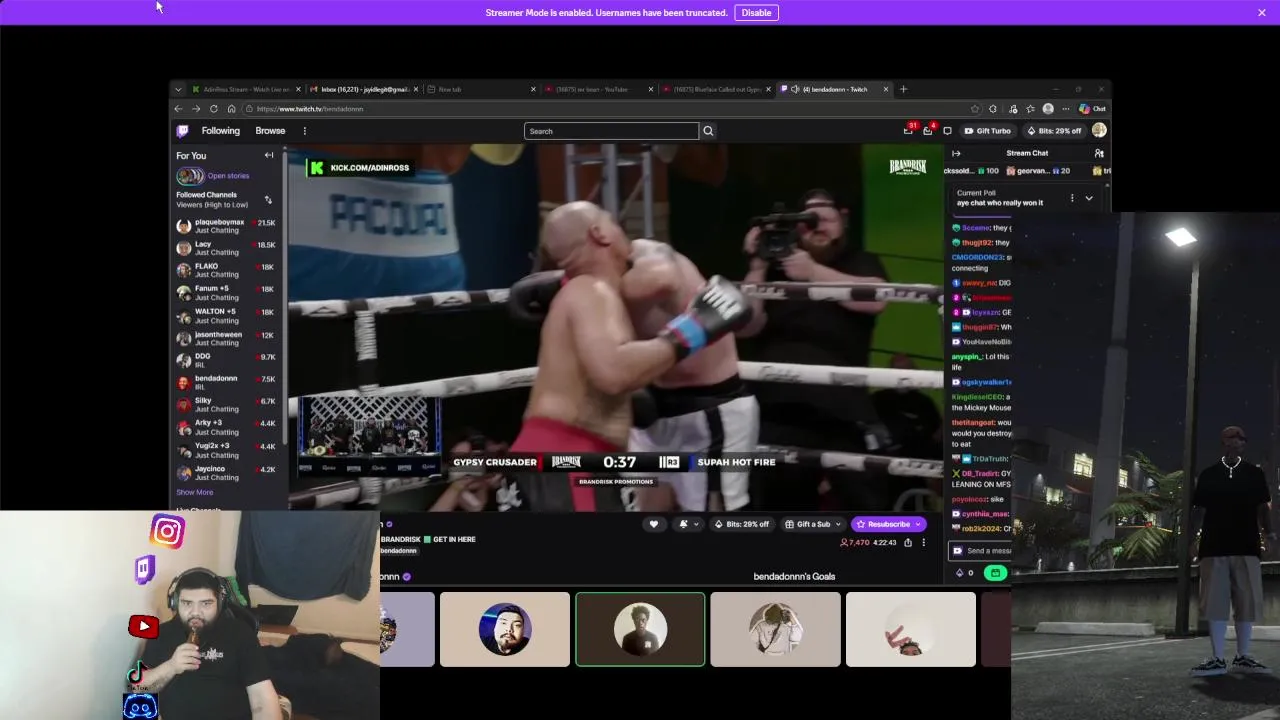Screen dimensions: 1280x720
Task: Open the browser tab list chevron
Action: (178, 89)
